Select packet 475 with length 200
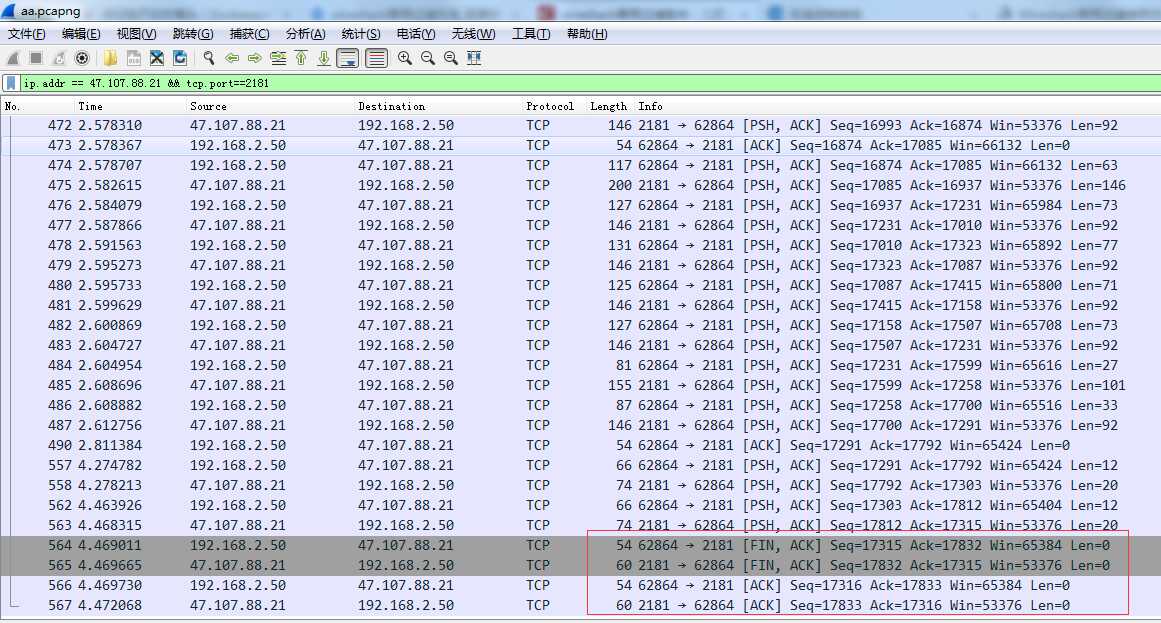This screenshot has width=1161, height=623. [580, 185]
